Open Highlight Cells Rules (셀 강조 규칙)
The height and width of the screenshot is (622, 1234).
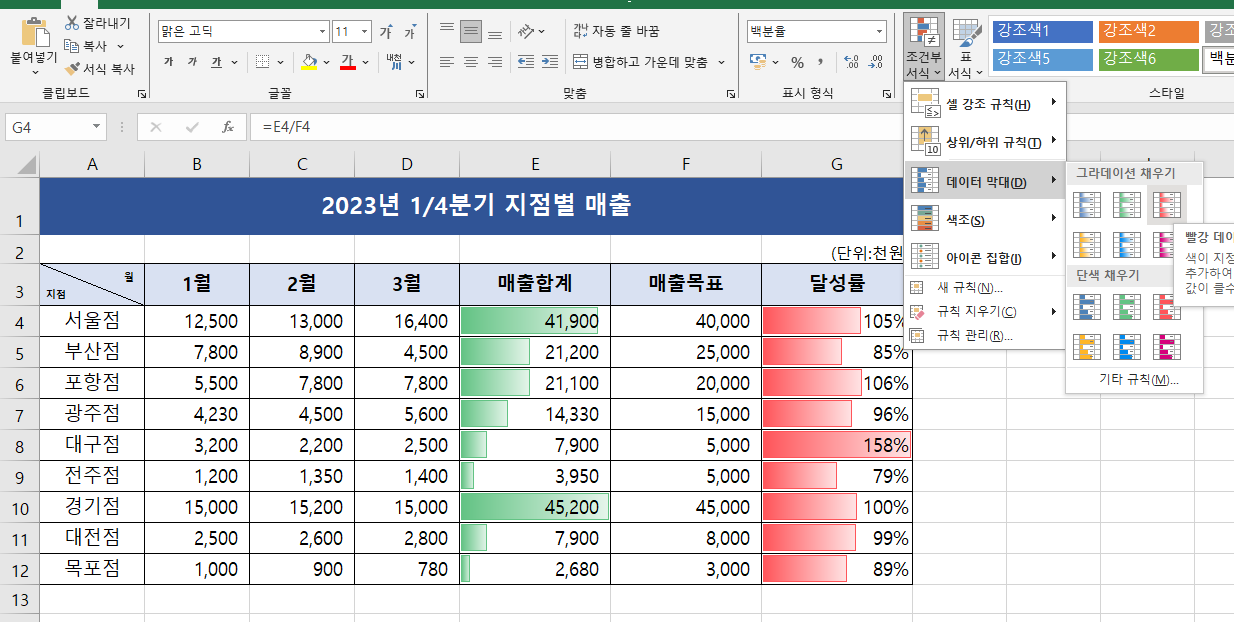(985, 103)
